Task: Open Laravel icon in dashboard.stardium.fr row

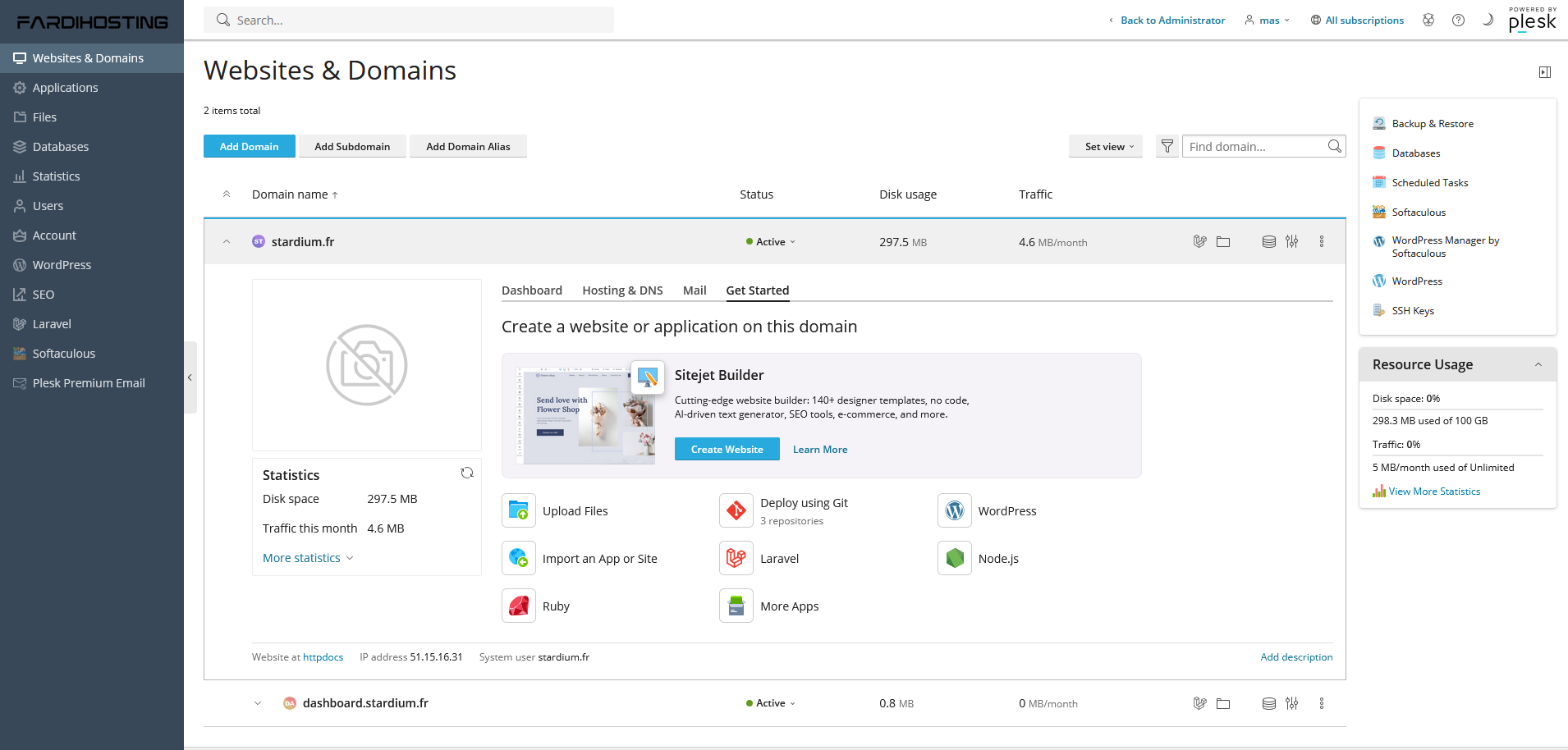Action: [1200, 703]
